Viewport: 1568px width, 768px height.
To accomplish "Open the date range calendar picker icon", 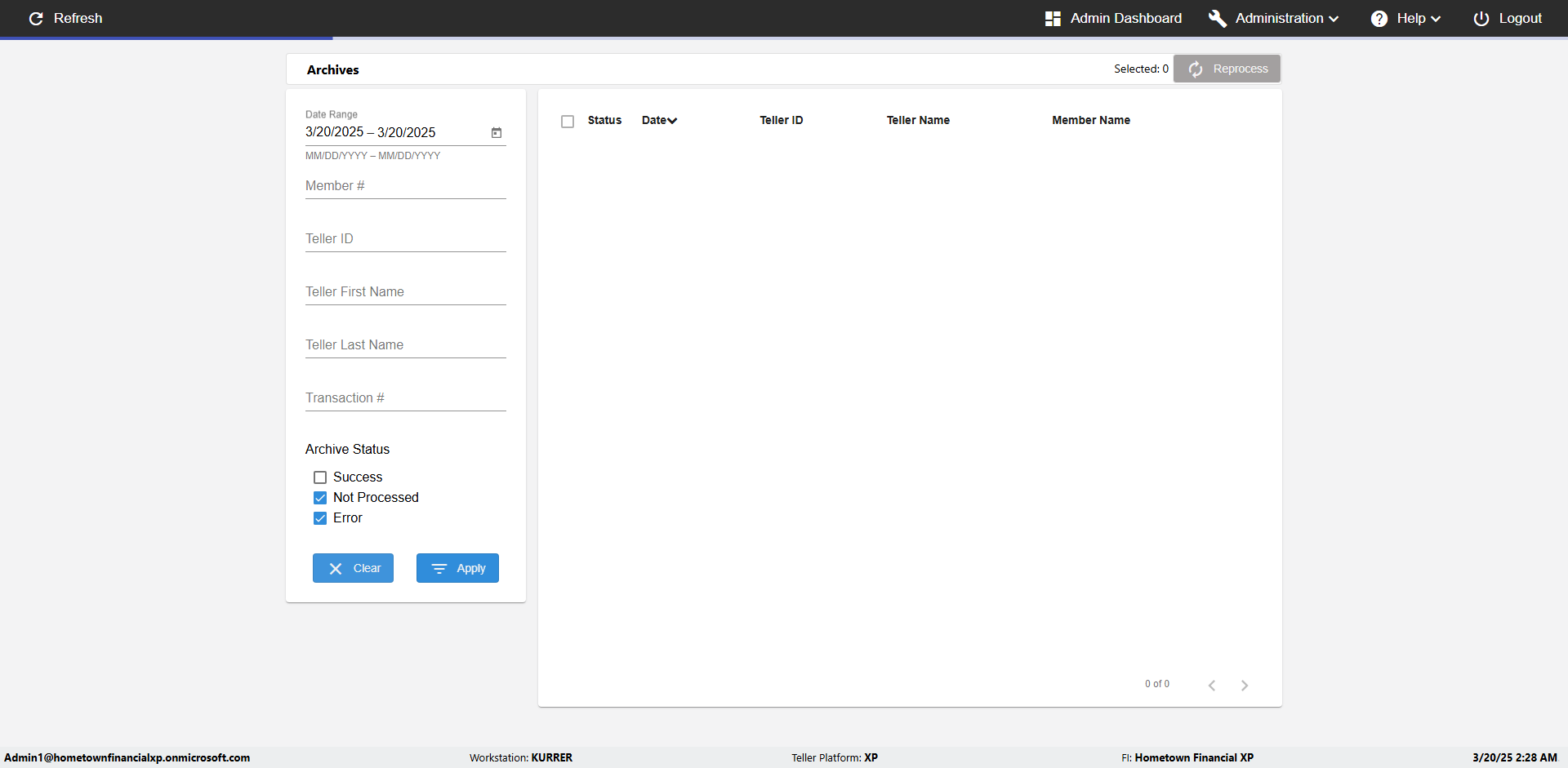I will click(497, 132).
